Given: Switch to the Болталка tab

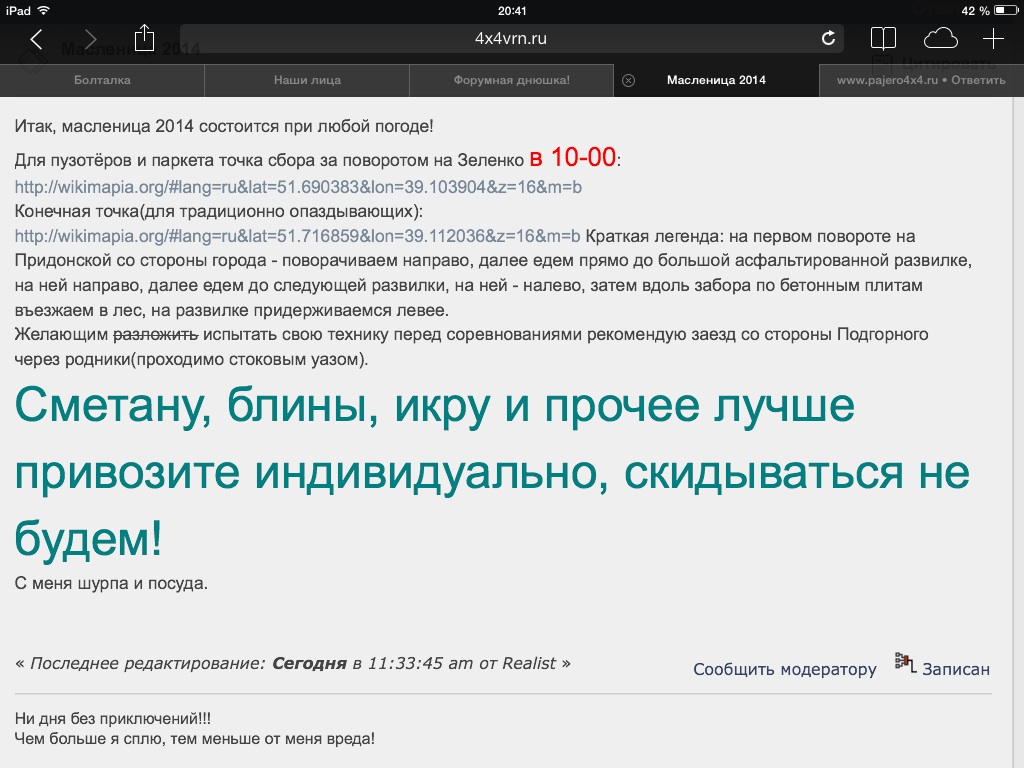Looking at the screenshot, I should coord(102,80).
